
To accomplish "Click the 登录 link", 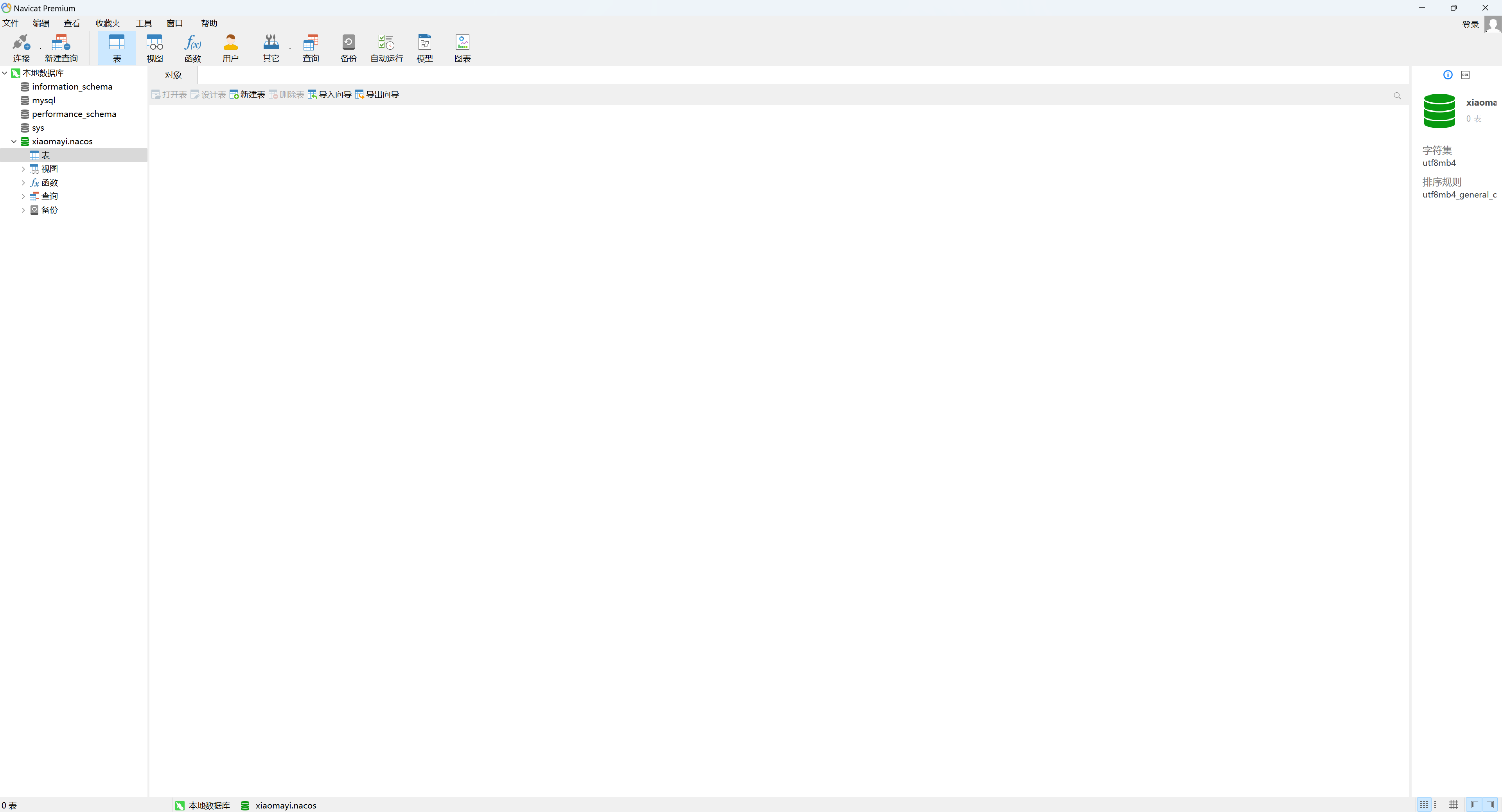I will (x=1470, y=25).
